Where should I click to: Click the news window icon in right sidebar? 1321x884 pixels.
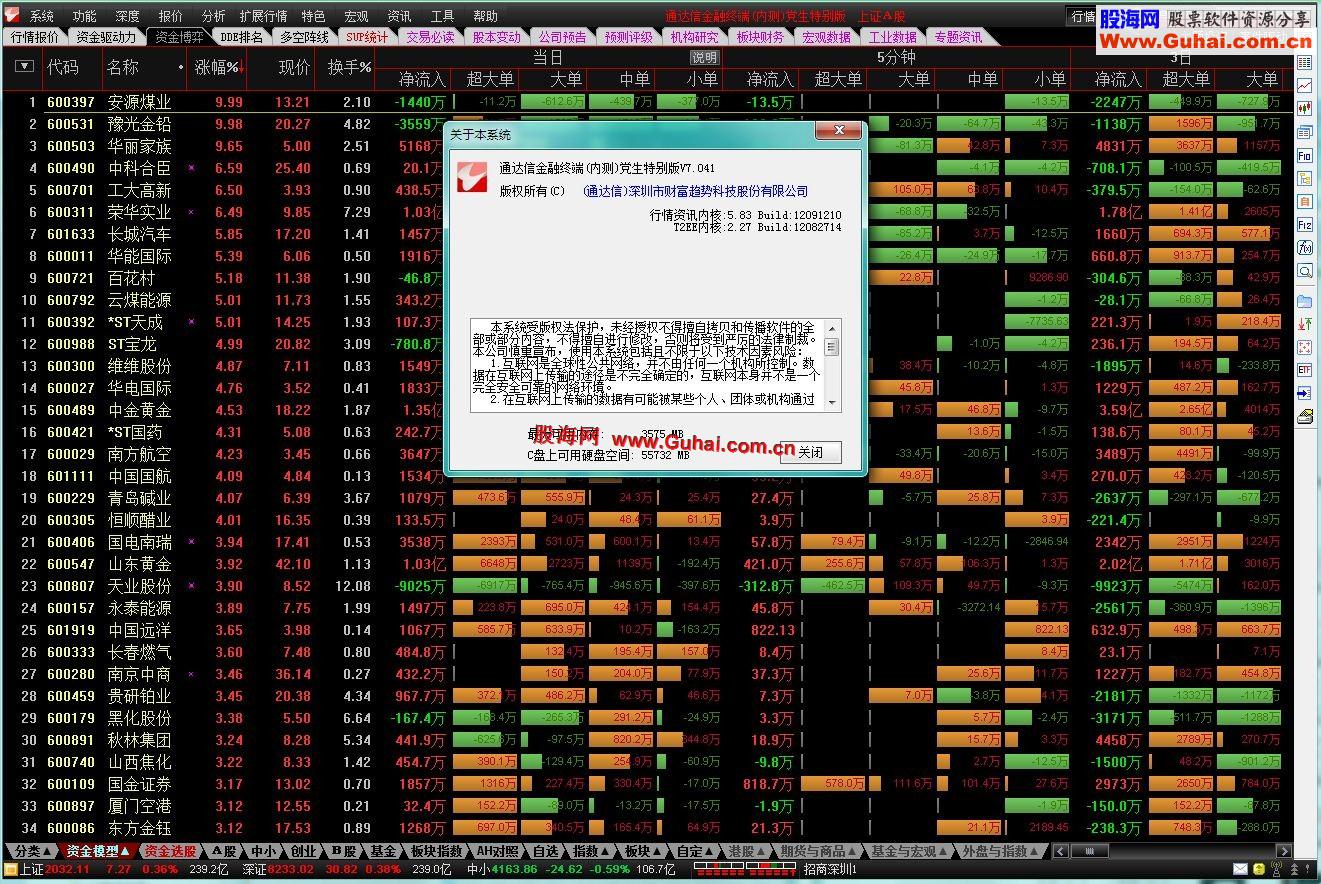tap(1304, 132)
